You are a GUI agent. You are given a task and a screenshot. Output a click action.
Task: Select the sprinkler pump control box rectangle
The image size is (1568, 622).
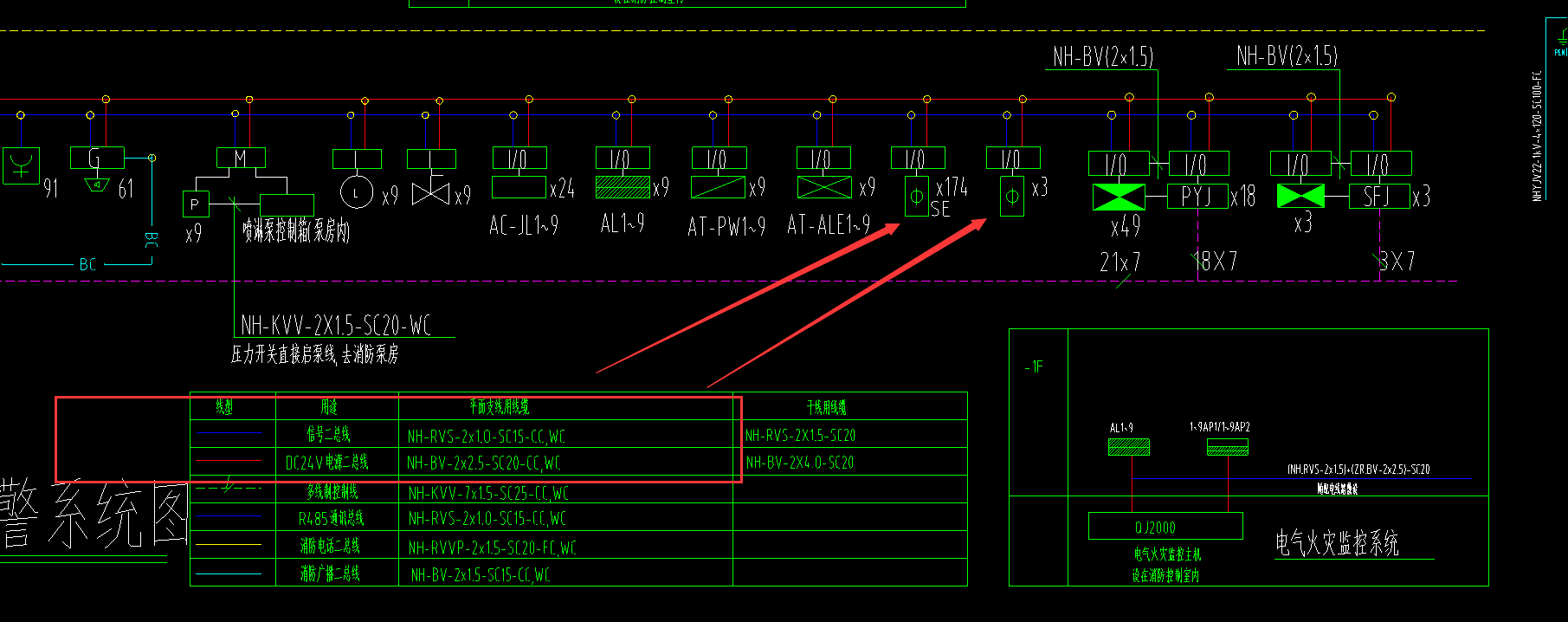[x=287, y=205]
